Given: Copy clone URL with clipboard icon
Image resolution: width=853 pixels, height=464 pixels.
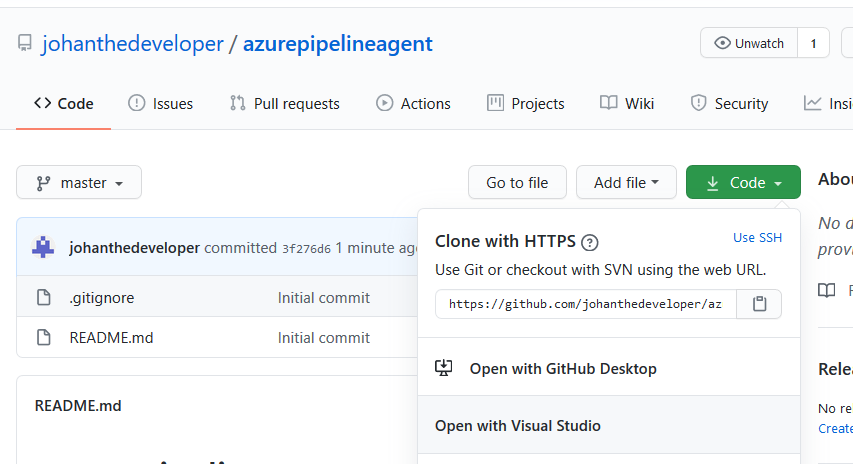Looking at the screenshot, I should tap(759, 304).
